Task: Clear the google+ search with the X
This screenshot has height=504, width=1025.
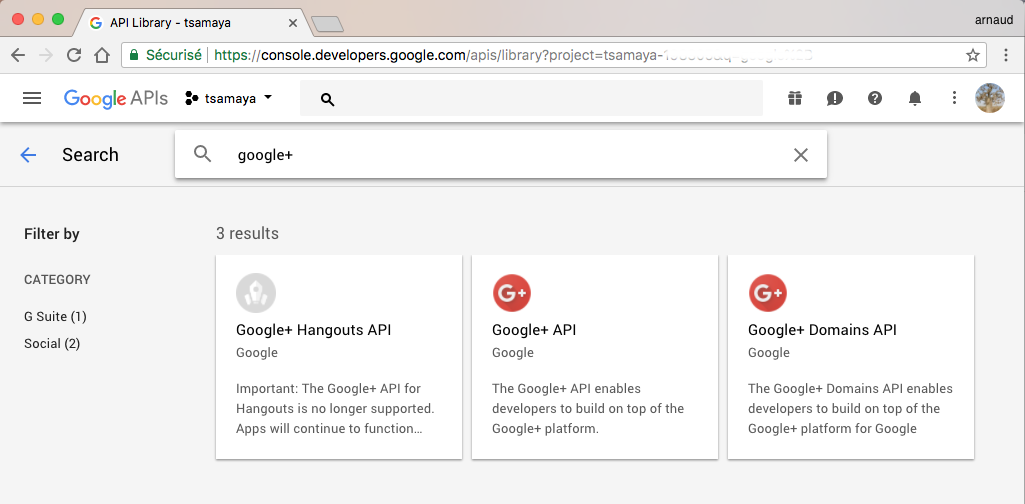Action: click(x=800, y=155)
